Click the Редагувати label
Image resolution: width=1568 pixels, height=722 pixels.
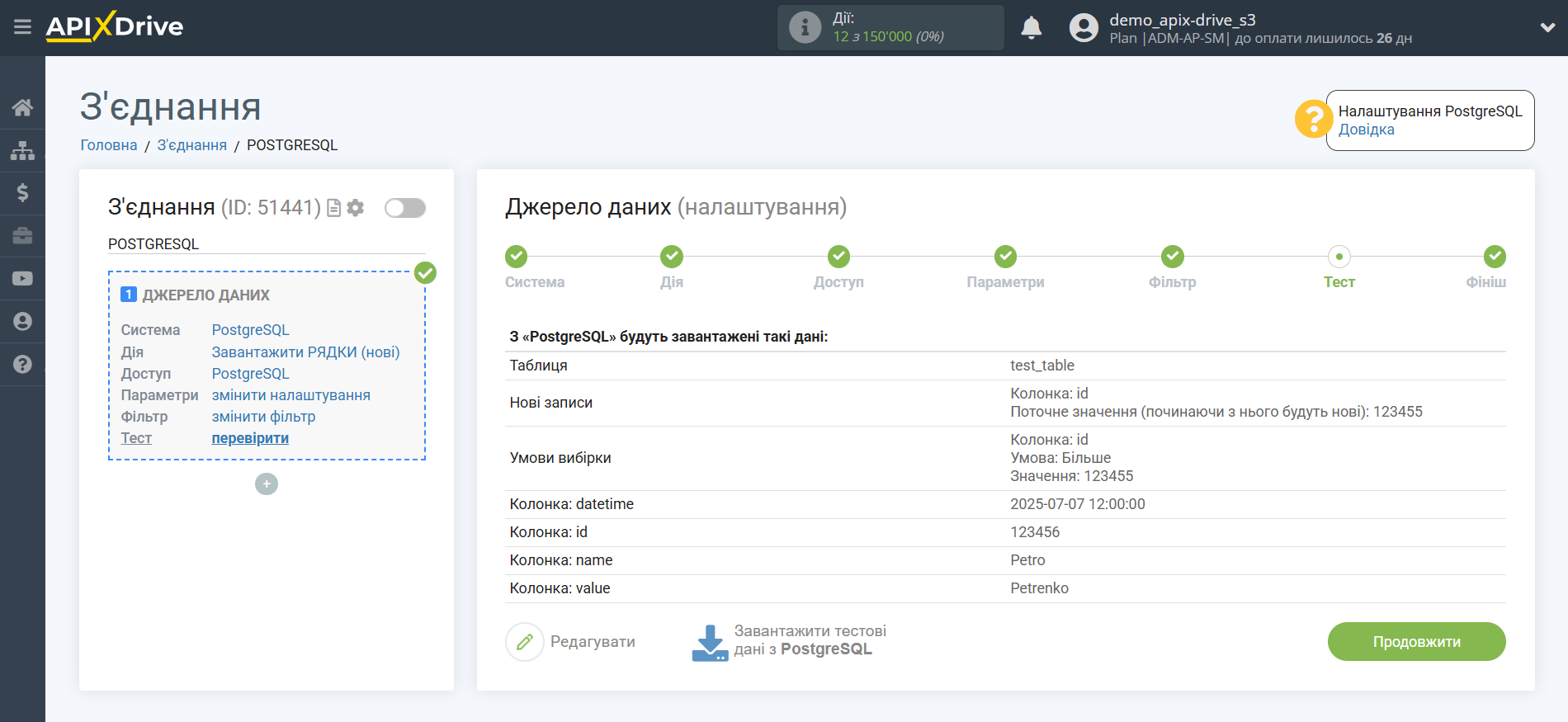(x=593, y=642)
